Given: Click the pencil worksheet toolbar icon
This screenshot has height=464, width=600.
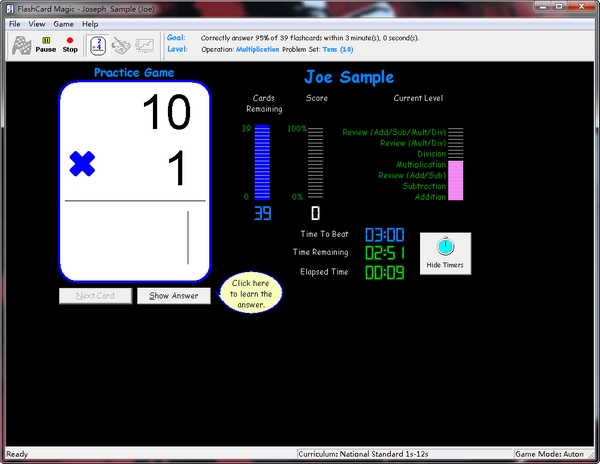Looking at the screenshot, I should [121, 44].
